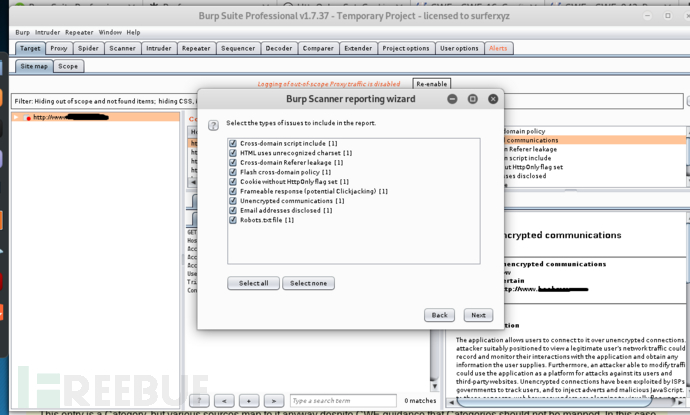Select the domain policy issue row
This screenshot has height=415, width=690.
[x=595, y=131]
